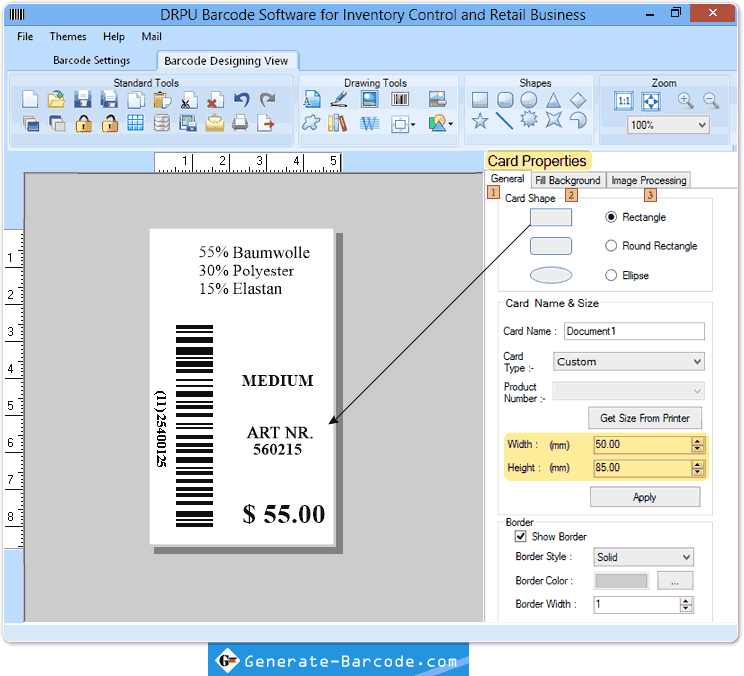Click the open folder icon

coord(56,100)
